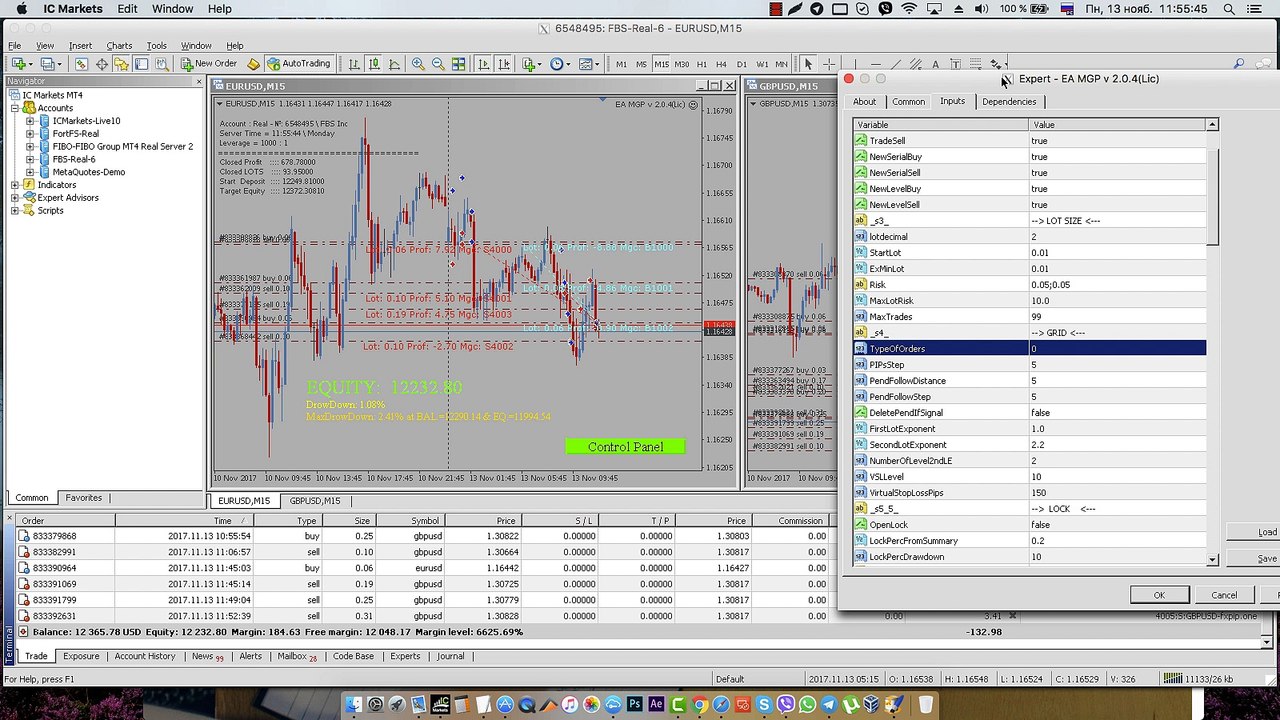Toggle Chart Shift icon

click(503, 64)
